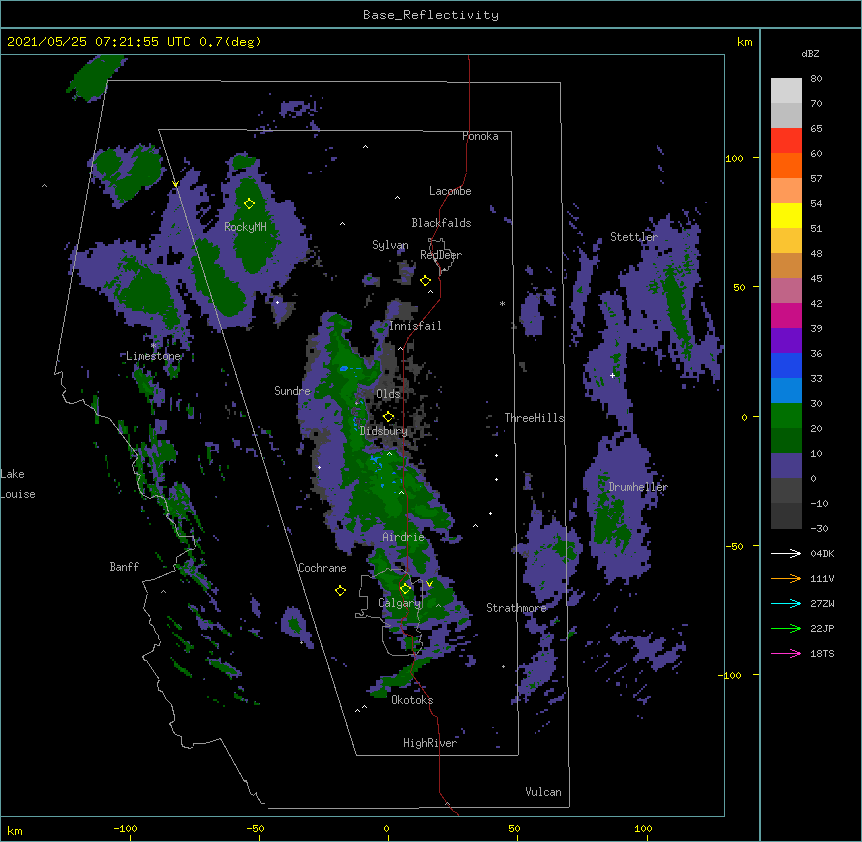Pick the magenta 39-42 dBZ legend swatch

pyautogui.click(x=786, y=315)
